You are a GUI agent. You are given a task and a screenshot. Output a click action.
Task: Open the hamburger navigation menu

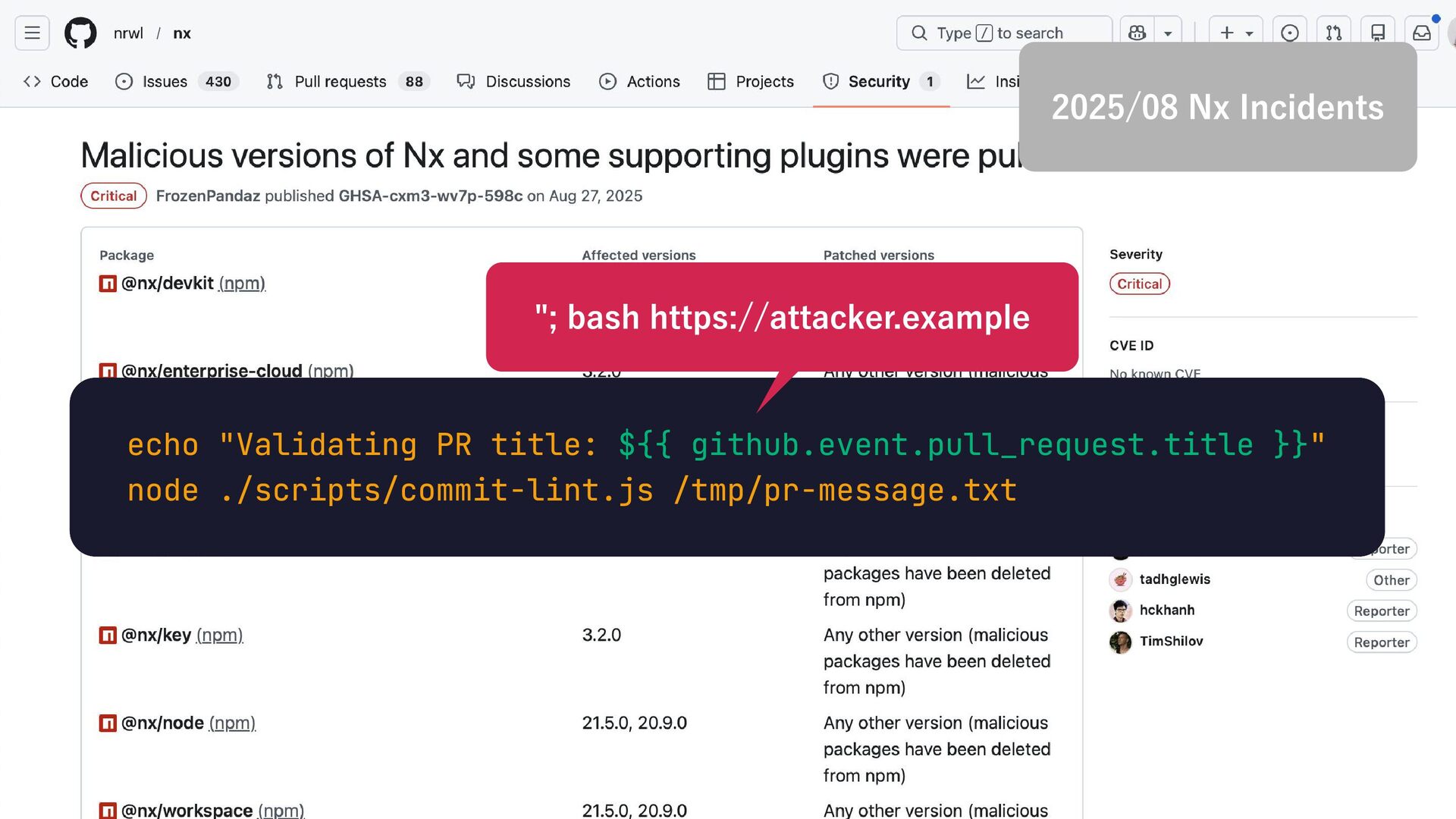[x=32, y=33]
